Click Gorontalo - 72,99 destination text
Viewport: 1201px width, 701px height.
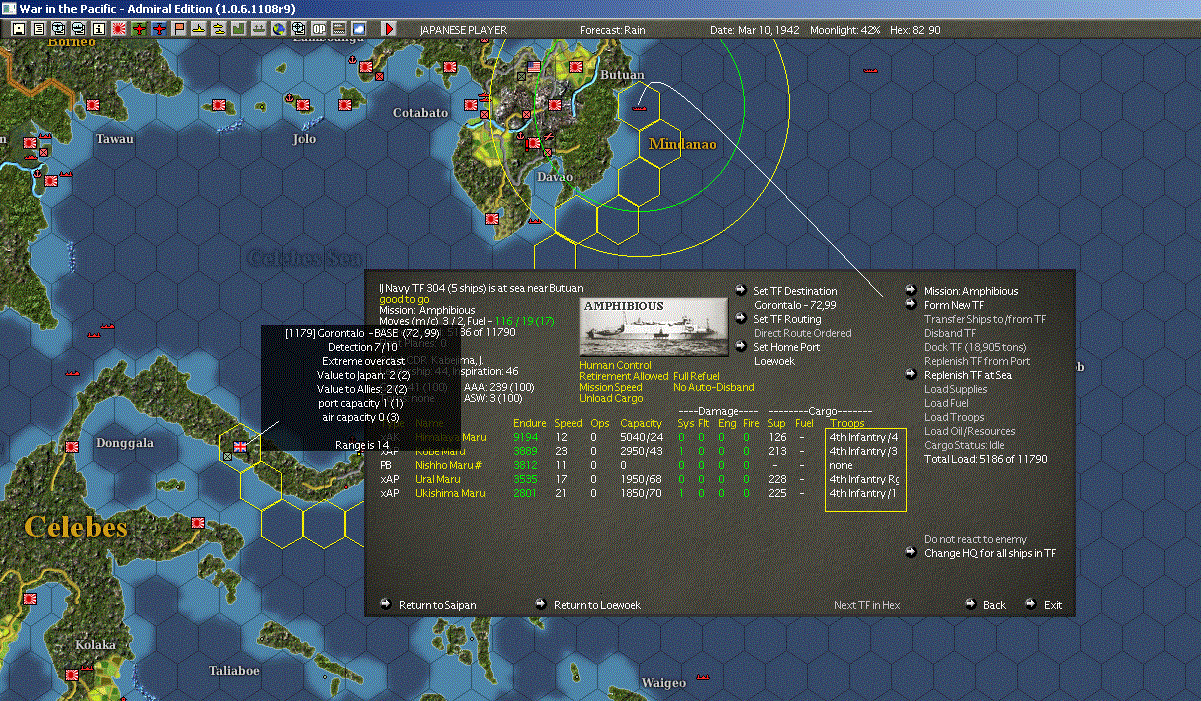795,305
